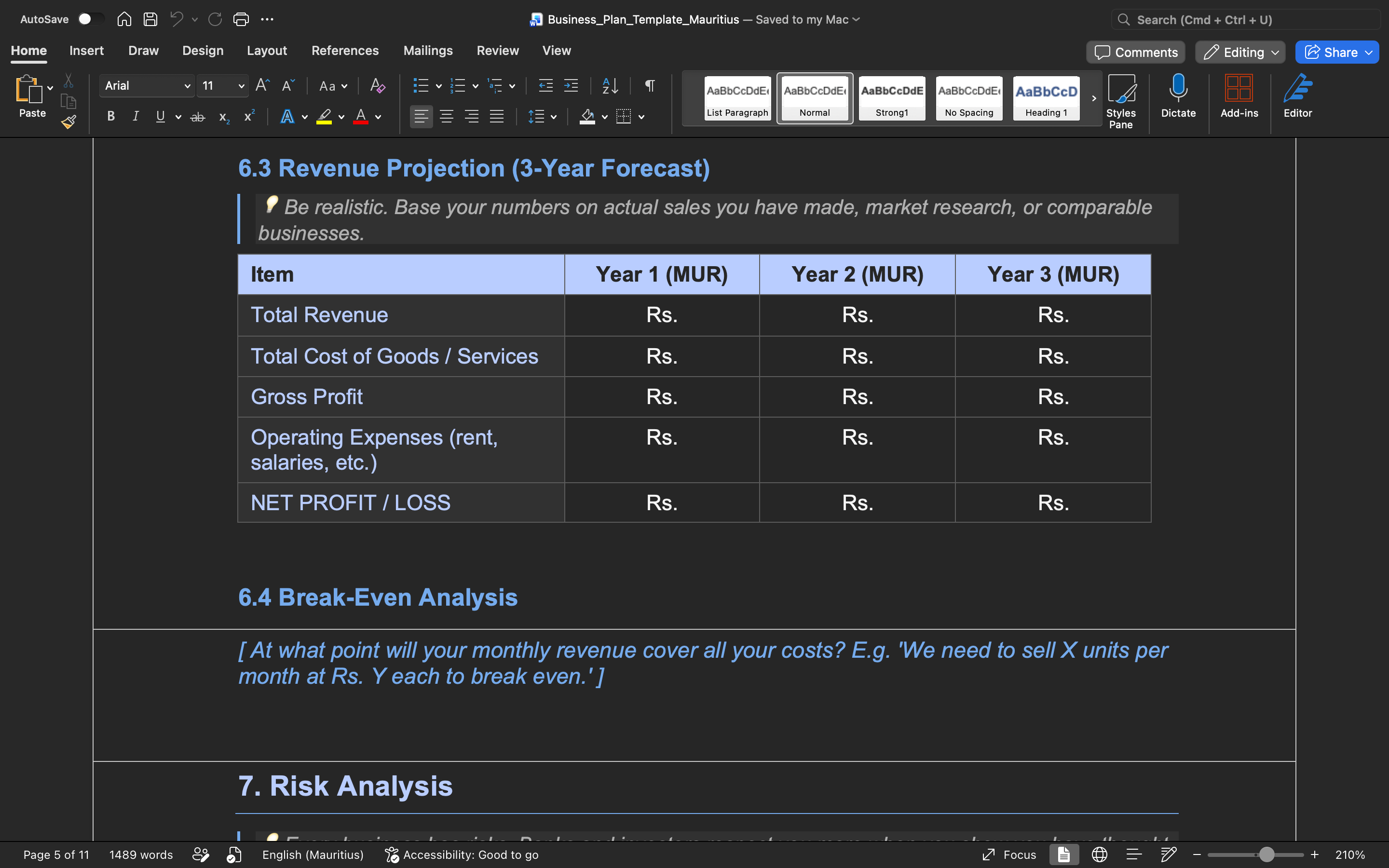Open the Review ribbon tab

coord(498,51)
